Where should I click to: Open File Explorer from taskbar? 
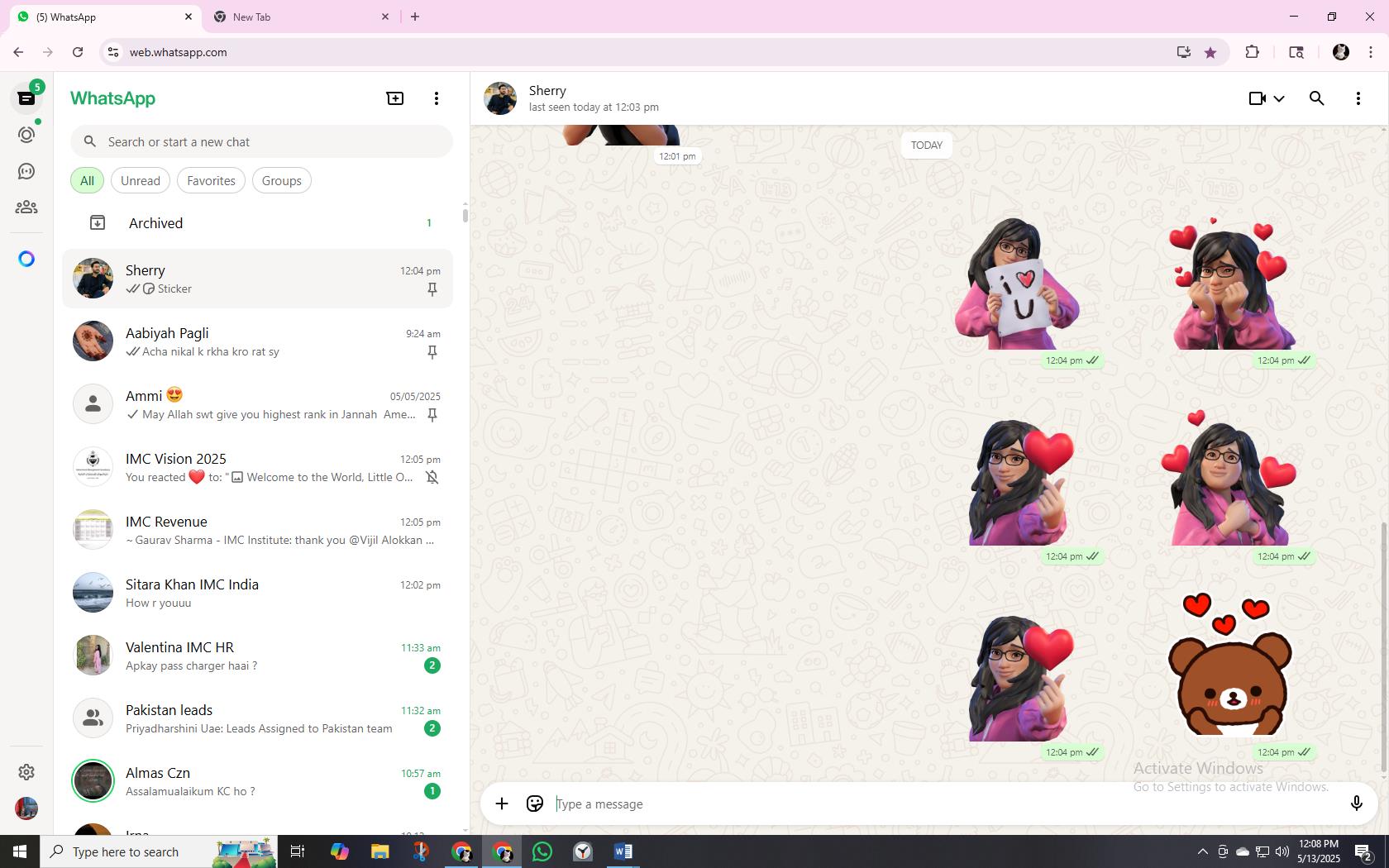[x=380, y=851]
